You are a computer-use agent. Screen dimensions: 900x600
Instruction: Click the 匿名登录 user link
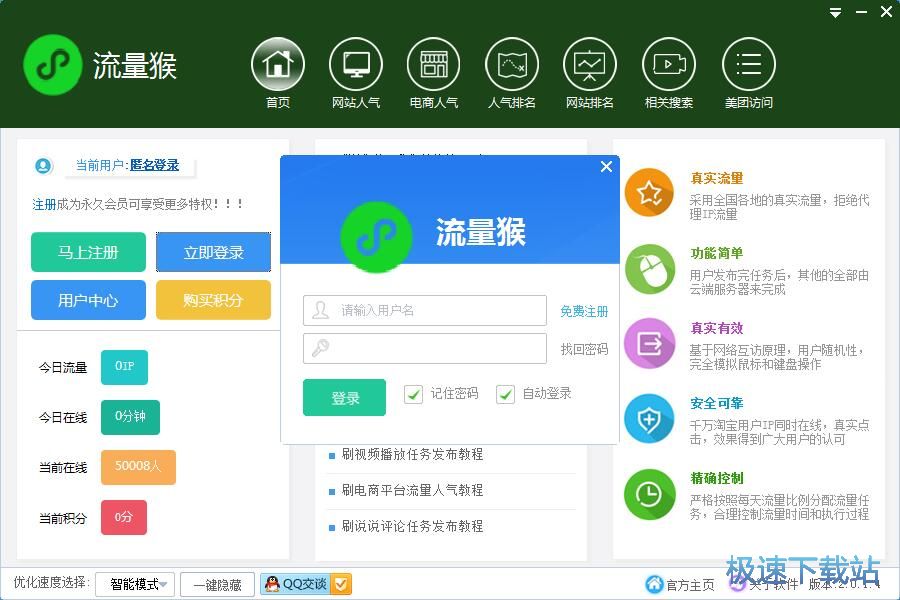point(154,165)
